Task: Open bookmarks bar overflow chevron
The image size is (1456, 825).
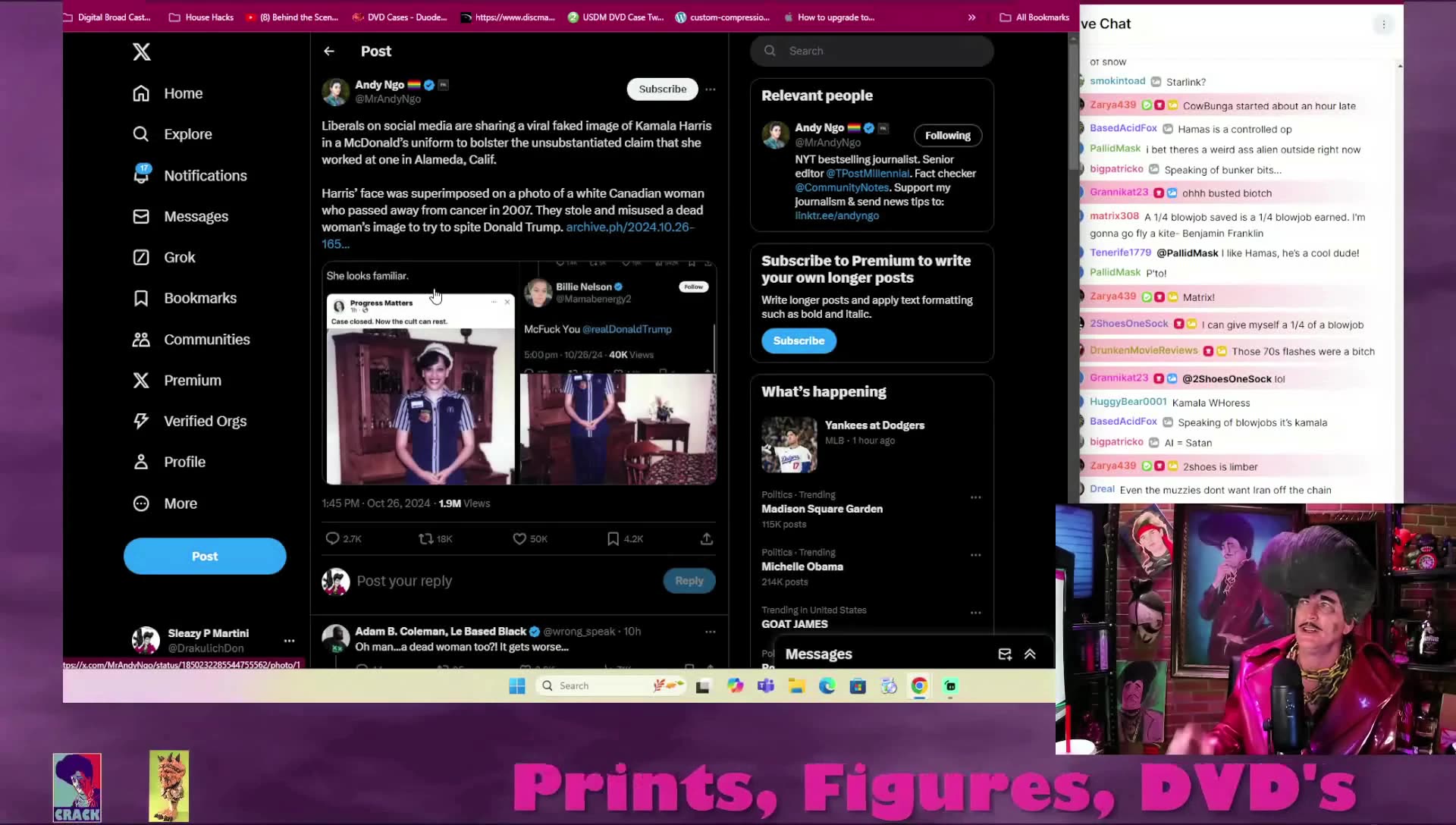Action: coord(971,17)
